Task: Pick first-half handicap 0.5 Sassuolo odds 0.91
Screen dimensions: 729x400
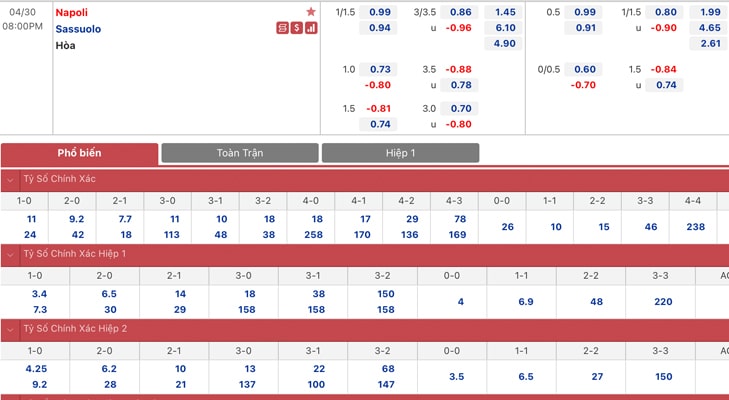Action: point(583,28)
